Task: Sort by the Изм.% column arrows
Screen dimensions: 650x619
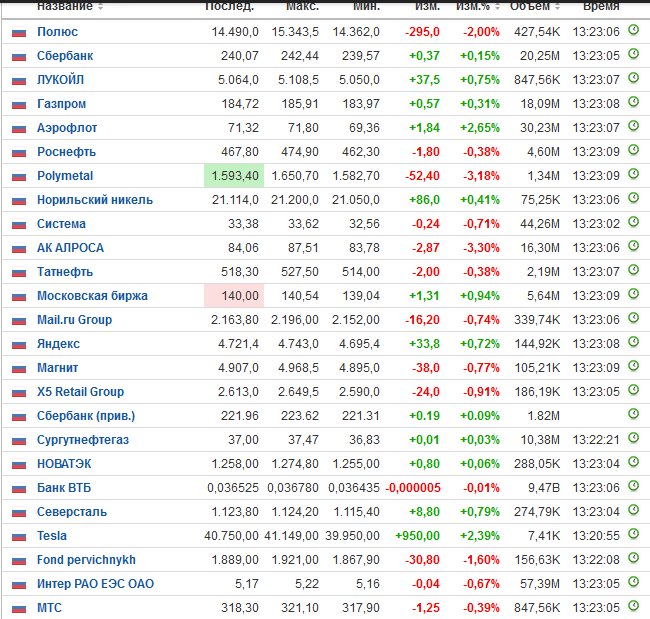Action: (x=497, y=6)
